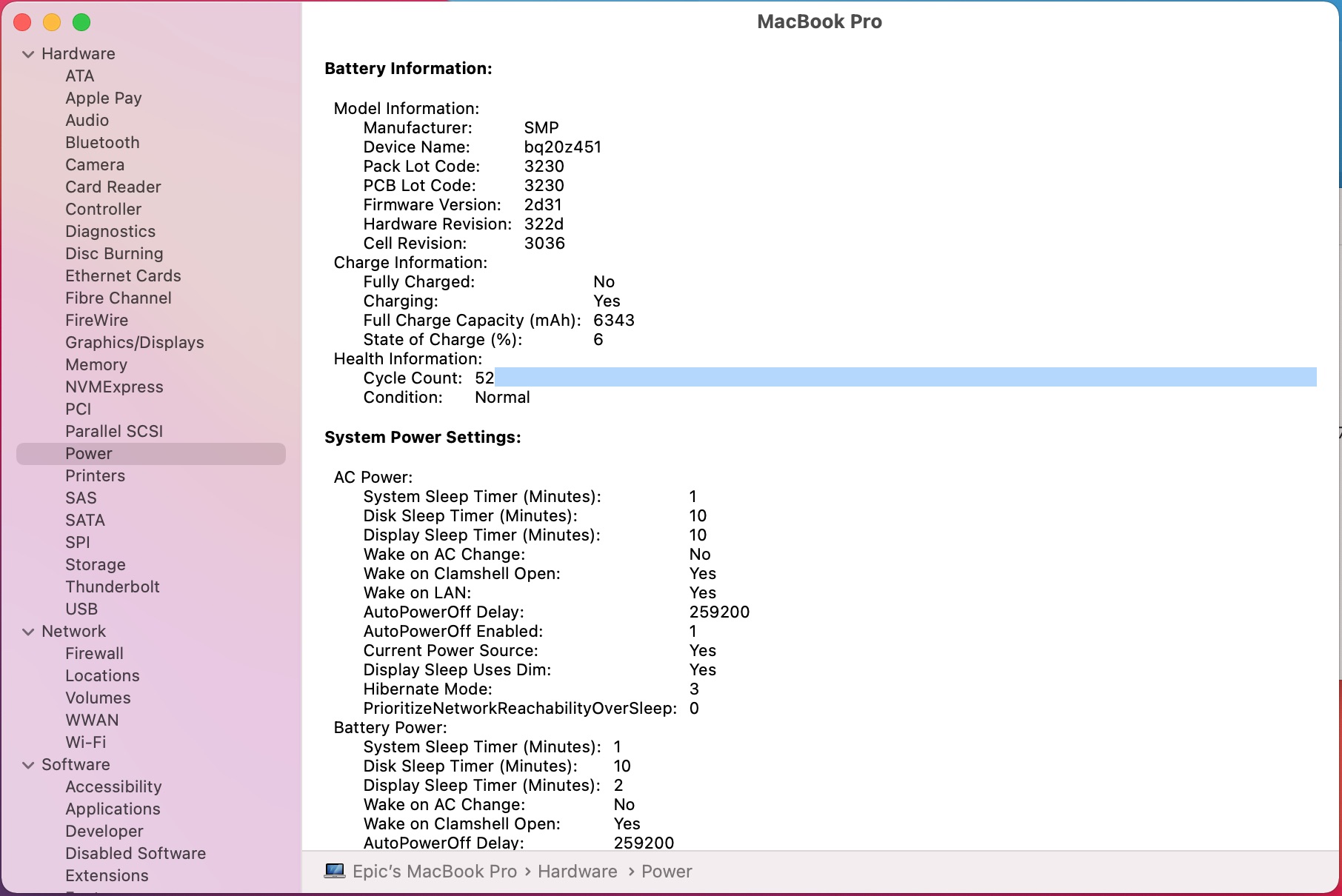The width and height of the screenshot is (1342, 896).
Task: Collapse the Software section
Action: 28,765
